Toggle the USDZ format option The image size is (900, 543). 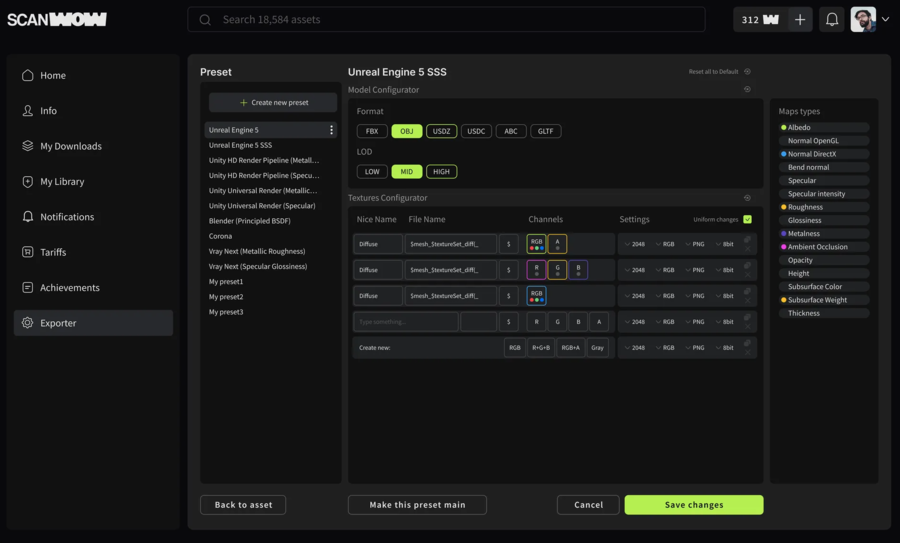441,131
